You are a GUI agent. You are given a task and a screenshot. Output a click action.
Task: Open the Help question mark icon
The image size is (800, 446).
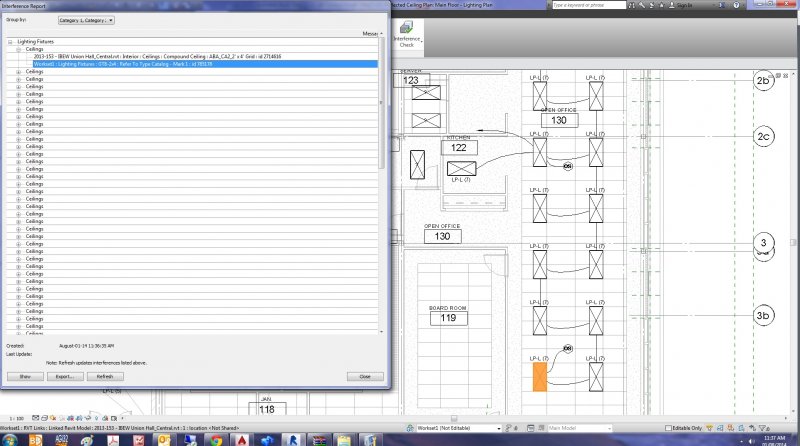736,5
